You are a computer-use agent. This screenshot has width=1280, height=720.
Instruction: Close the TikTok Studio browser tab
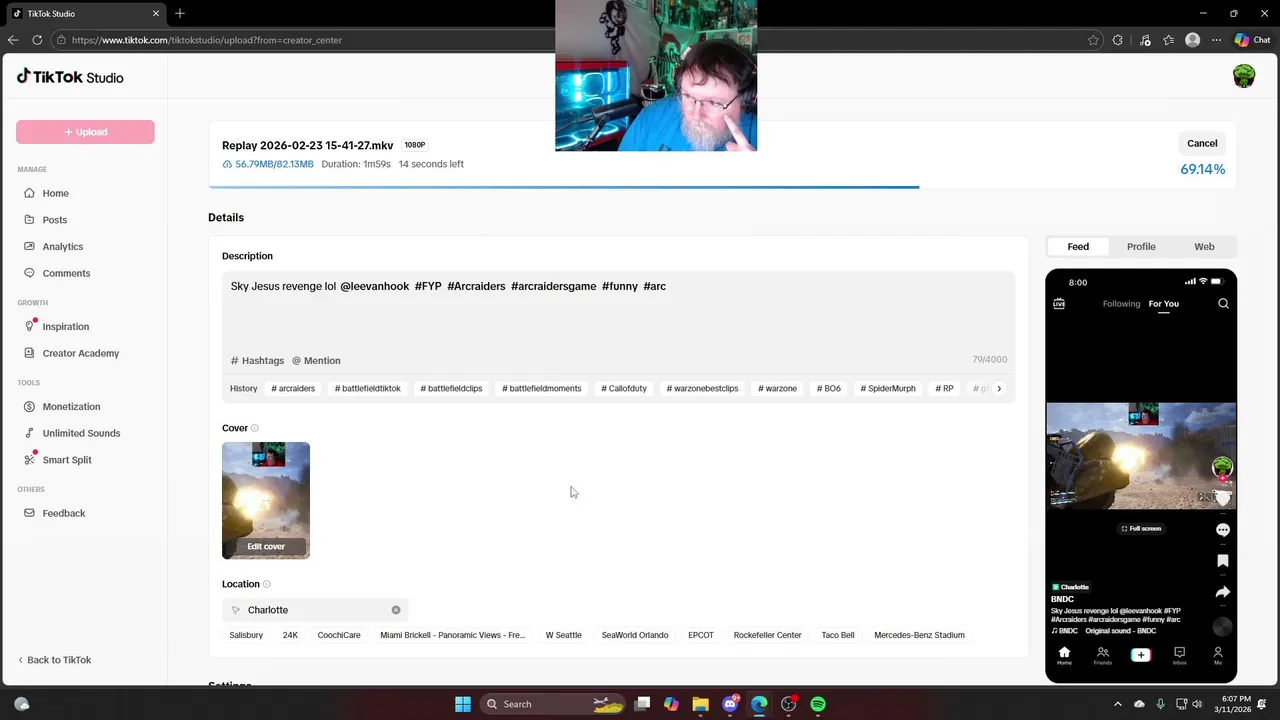[156, 14]
